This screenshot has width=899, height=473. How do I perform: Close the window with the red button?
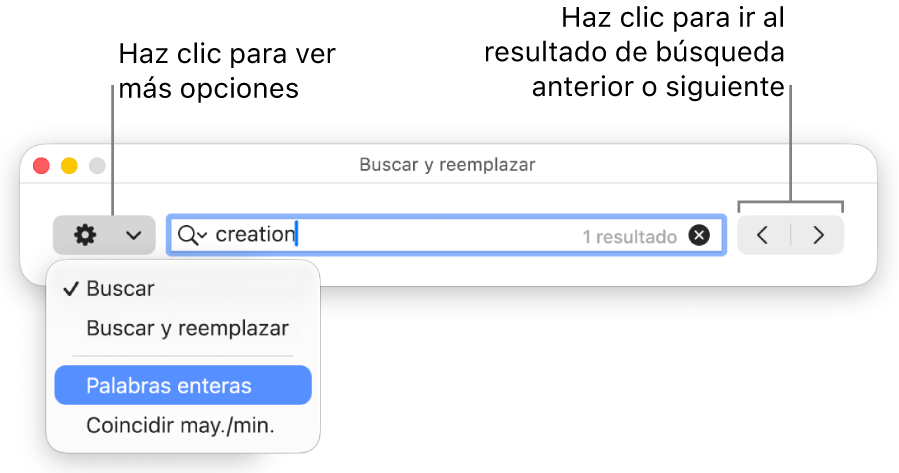pyautogui.click(x=41, y=166)
